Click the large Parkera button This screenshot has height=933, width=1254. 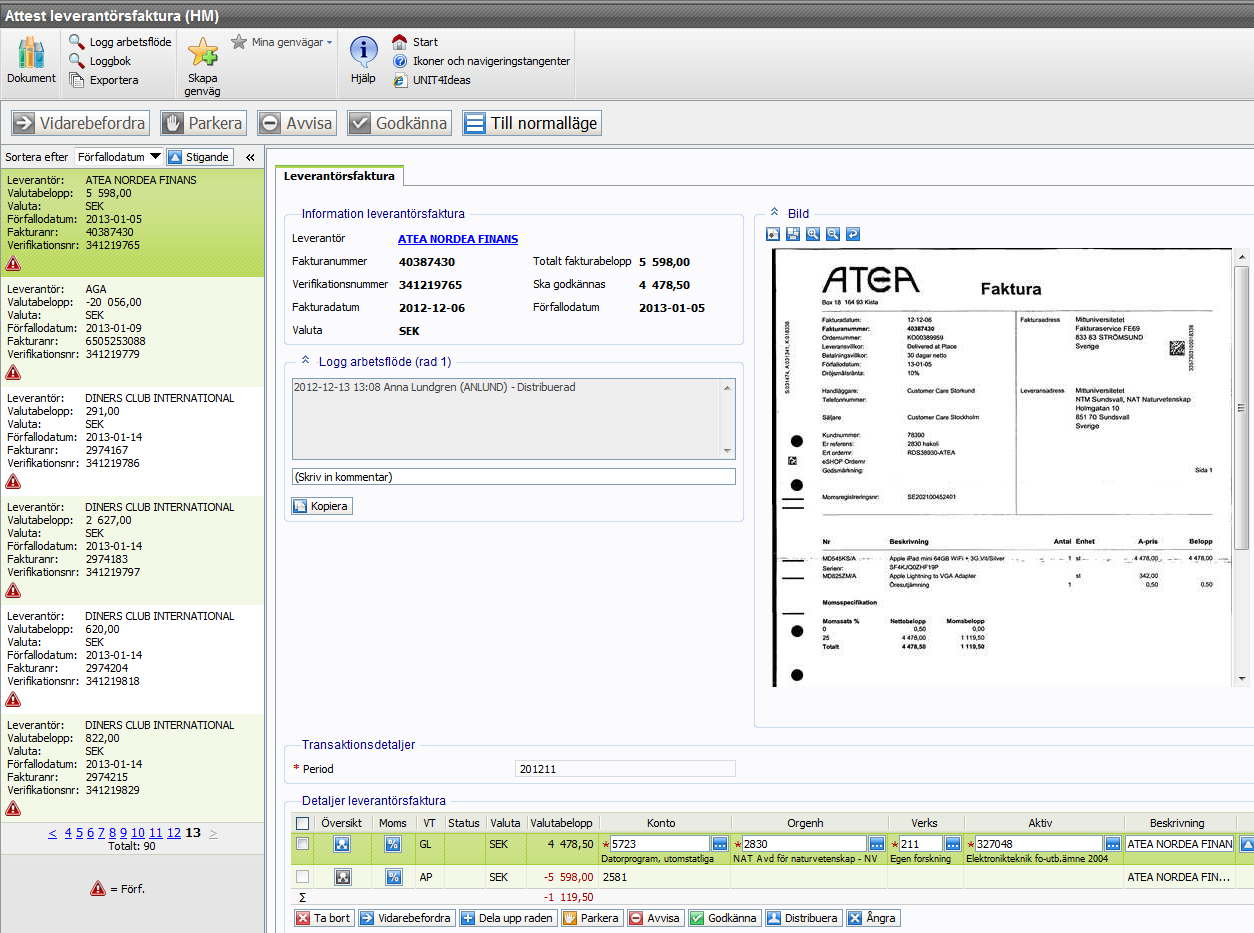pyautogui.click(x=203, y=123)
